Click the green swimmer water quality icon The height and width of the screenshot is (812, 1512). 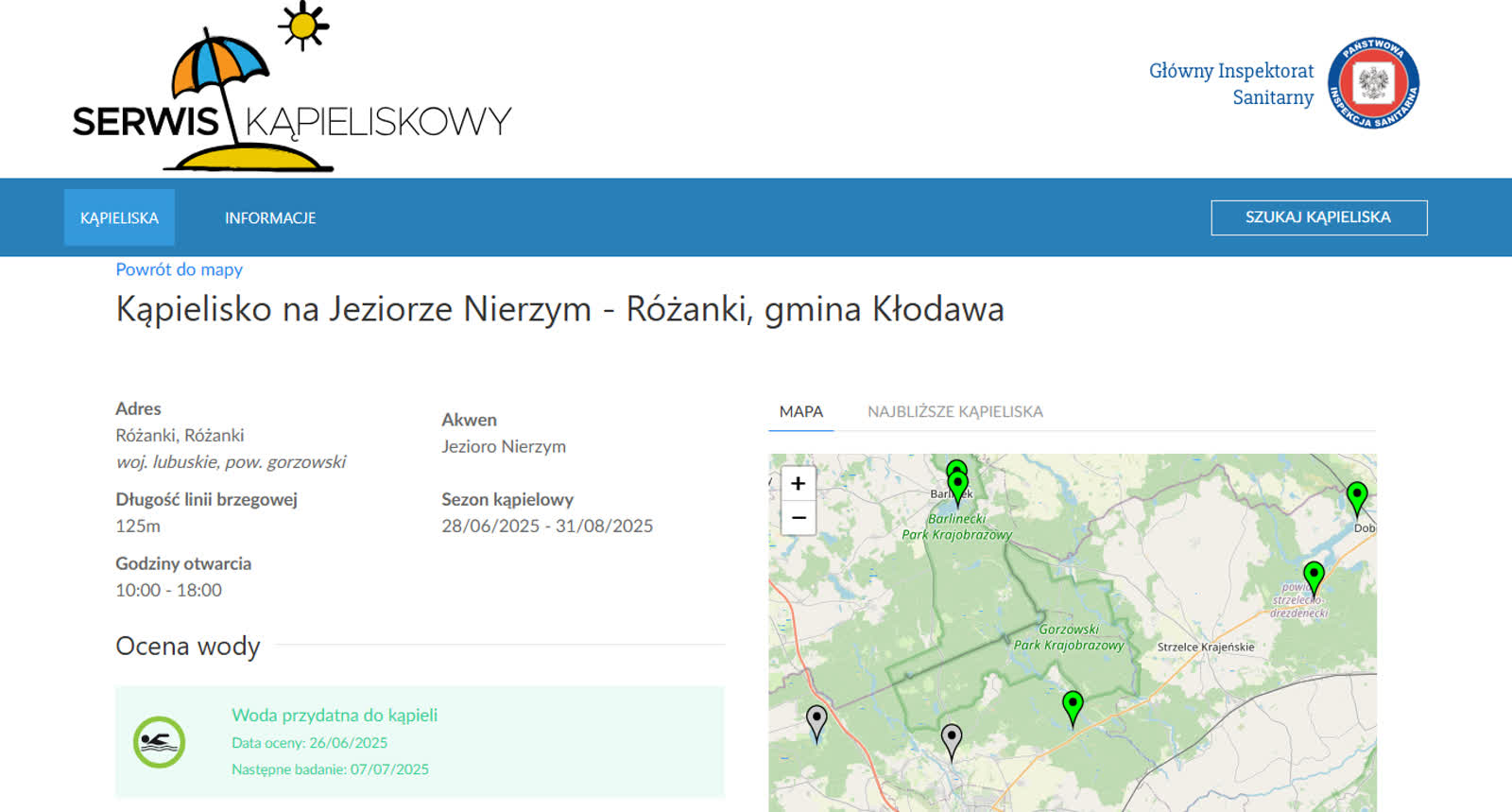[x=159, y=742]
